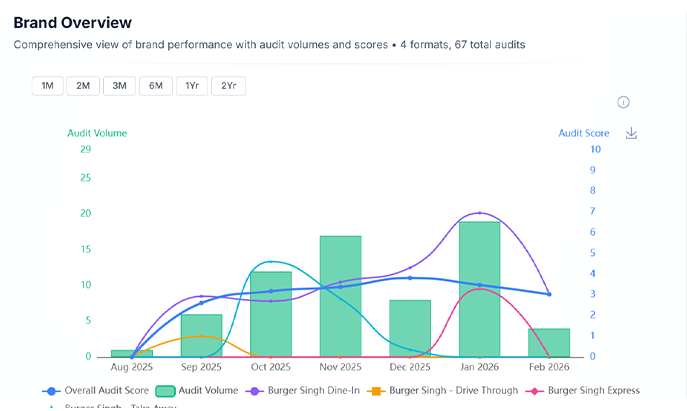The width and height of the screenshot is (687, 411).
Task: Click the Feb 2026 audit volume bar
Action: click(549, 343)
